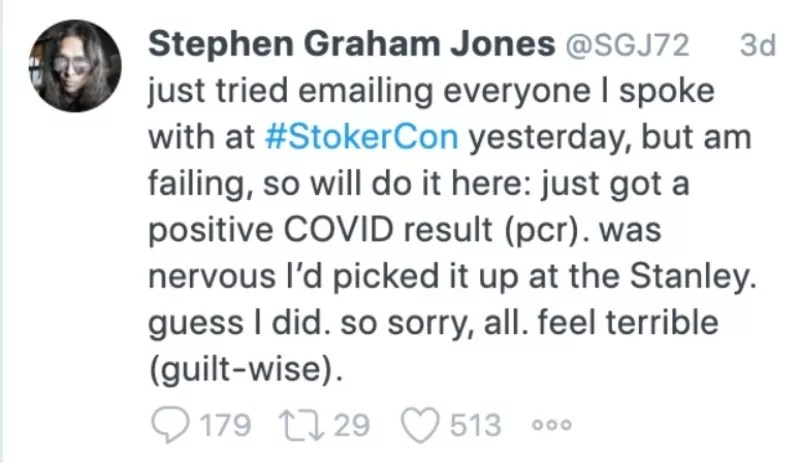This screenshot has width=800, height=463.
Task: Click the 29 retweets count
Action: point(351,425)
